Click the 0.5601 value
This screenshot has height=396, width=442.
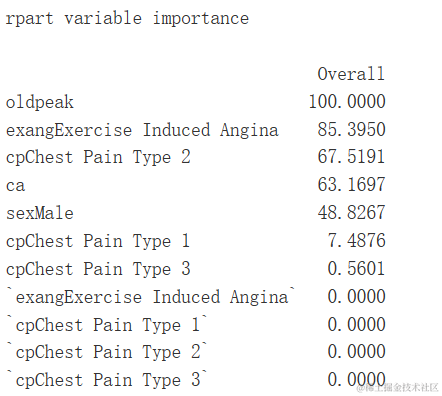pos(356,268)
